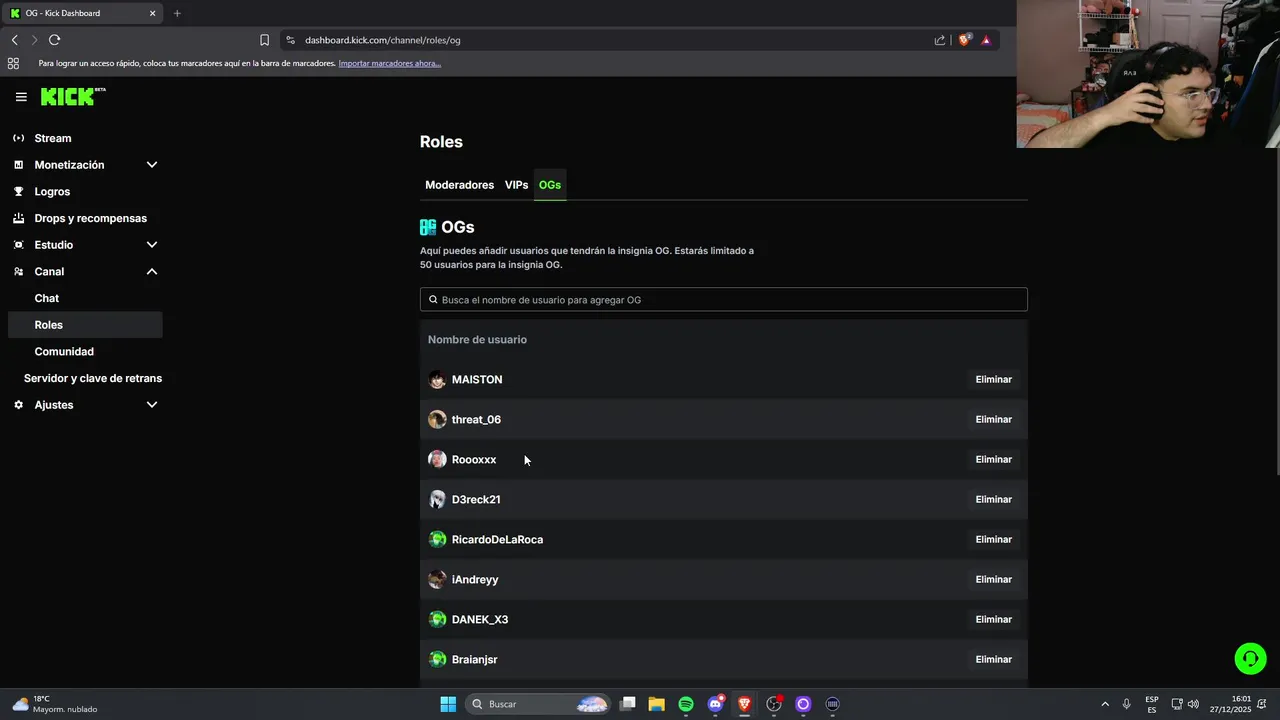1280x720 pixels.
Task: Open the weather widget on taskbar
Action: point(55,704)
